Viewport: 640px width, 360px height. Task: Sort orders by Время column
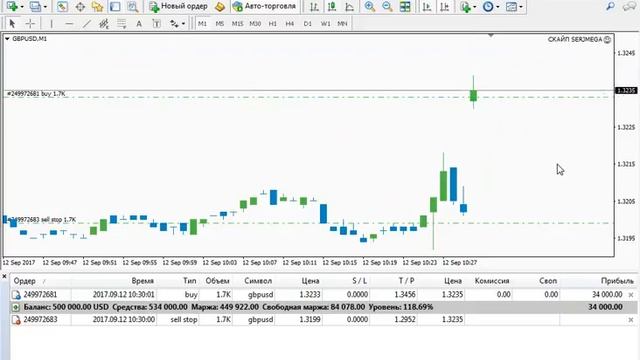(142, 281)
